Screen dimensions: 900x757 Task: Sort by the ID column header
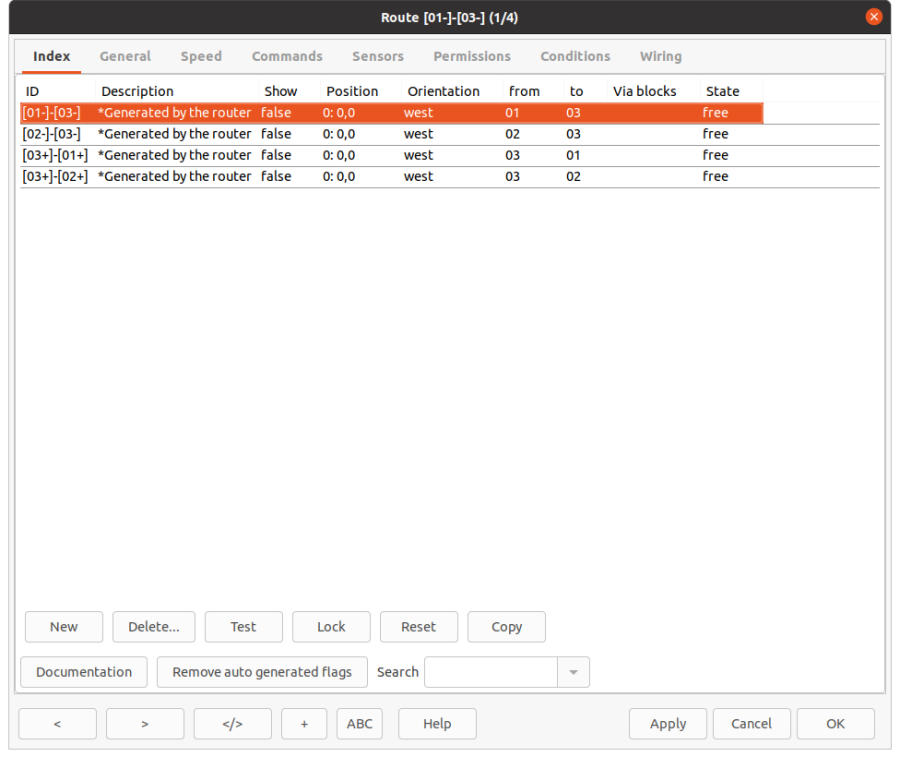(57, 91)
